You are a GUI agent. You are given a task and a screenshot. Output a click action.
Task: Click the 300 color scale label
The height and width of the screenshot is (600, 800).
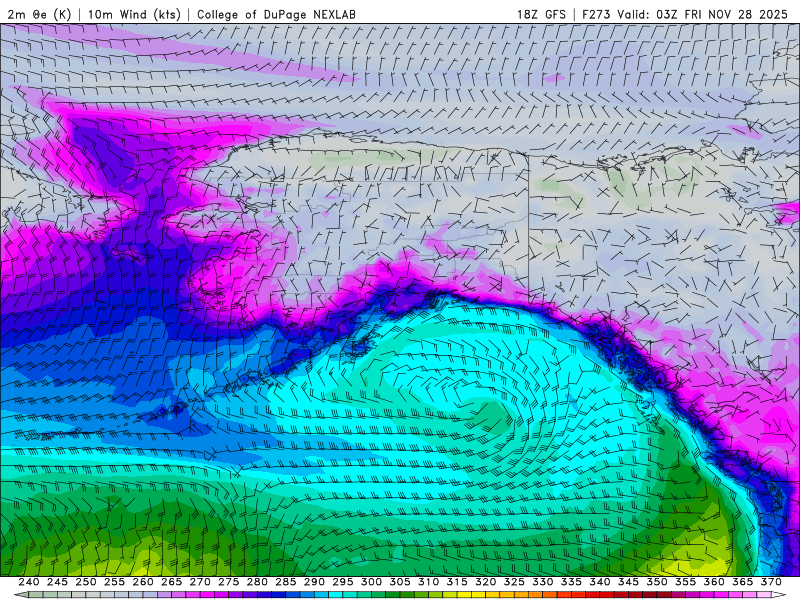(x=371, y=582)
